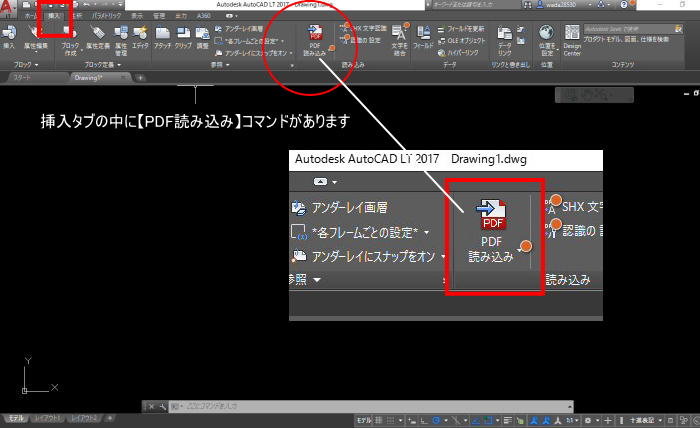700x428 pixels.
Task: Switch to the 挿入 ribbon tab
Action: (54, 16)
